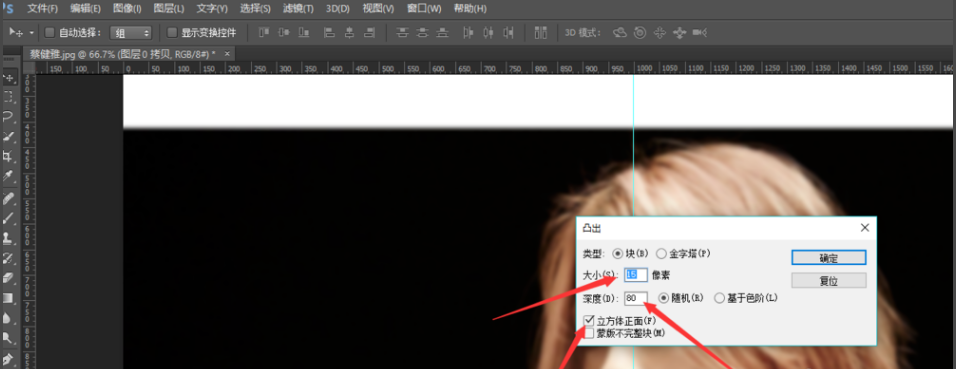The width and height of the screenshot is (956, 369).
Task: Close the 蔡健雅.jpg document tab
Action: (227, 54)
